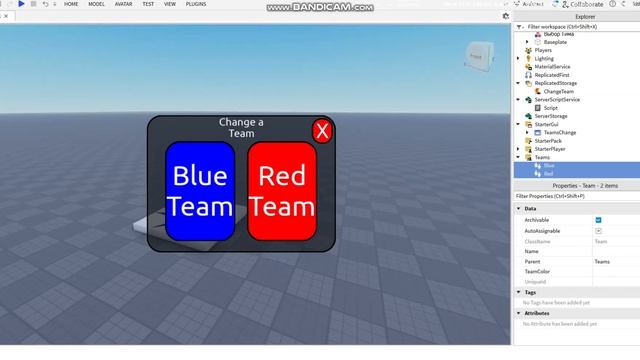
Task: Open the Explorer filter dropdown funnel icon
Action: 519,27
